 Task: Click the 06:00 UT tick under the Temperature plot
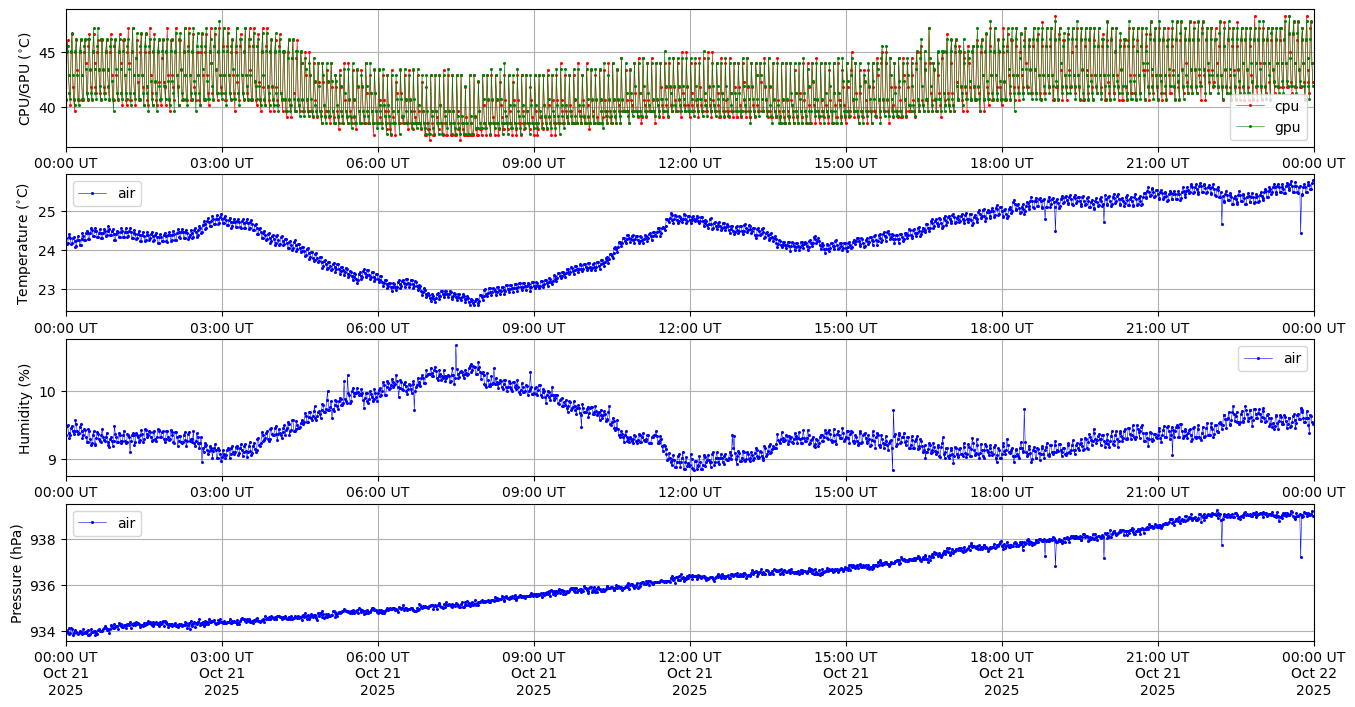pos(377,328)
